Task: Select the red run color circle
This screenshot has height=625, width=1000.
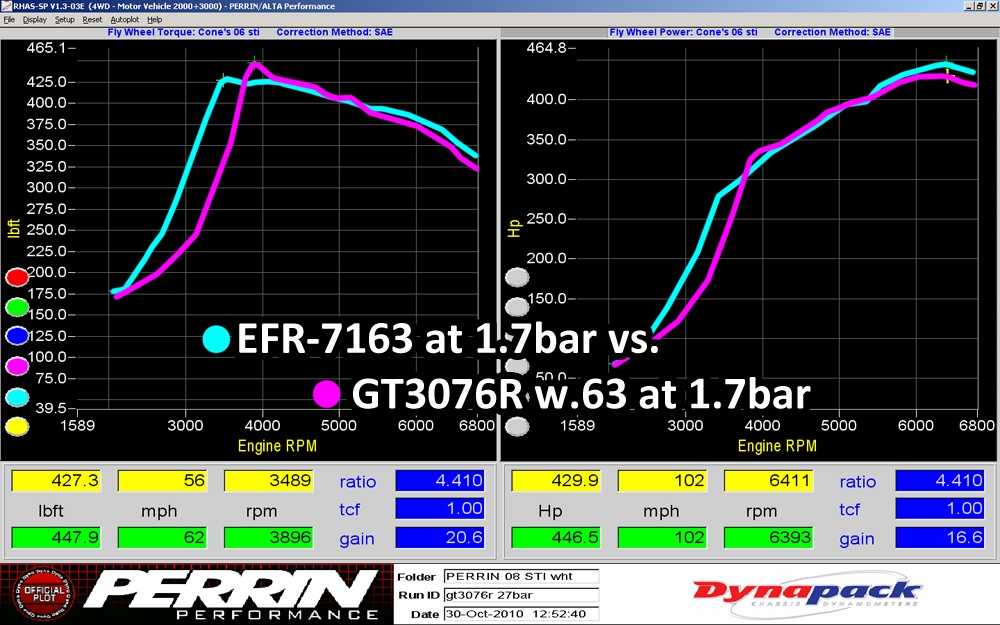Action: coord(17,277)
